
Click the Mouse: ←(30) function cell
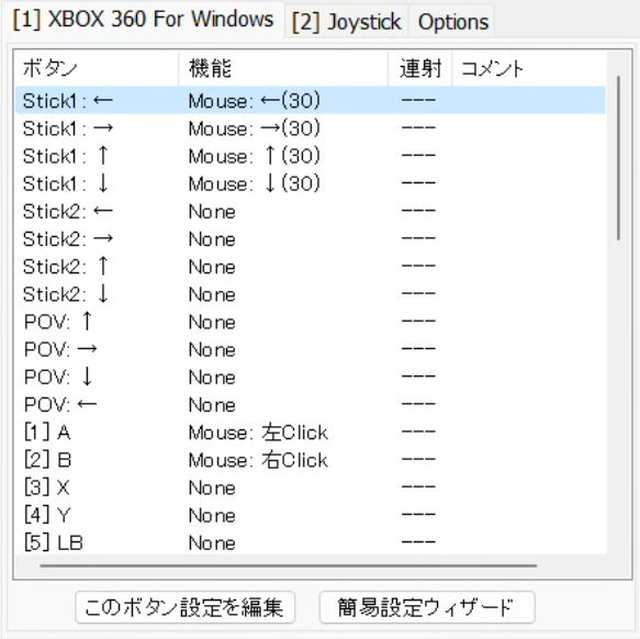coord(254,100)
